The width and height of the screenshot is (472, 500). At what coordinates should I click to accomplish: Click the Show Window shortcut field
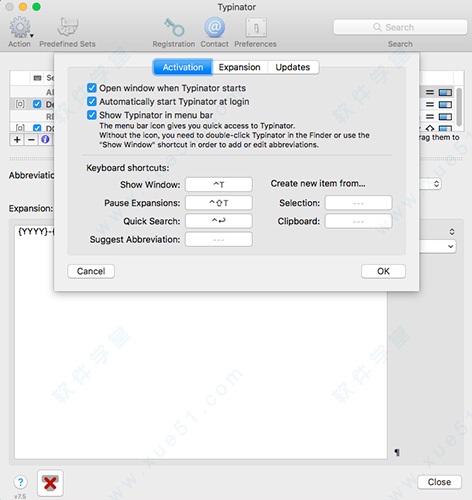(219, 185)
